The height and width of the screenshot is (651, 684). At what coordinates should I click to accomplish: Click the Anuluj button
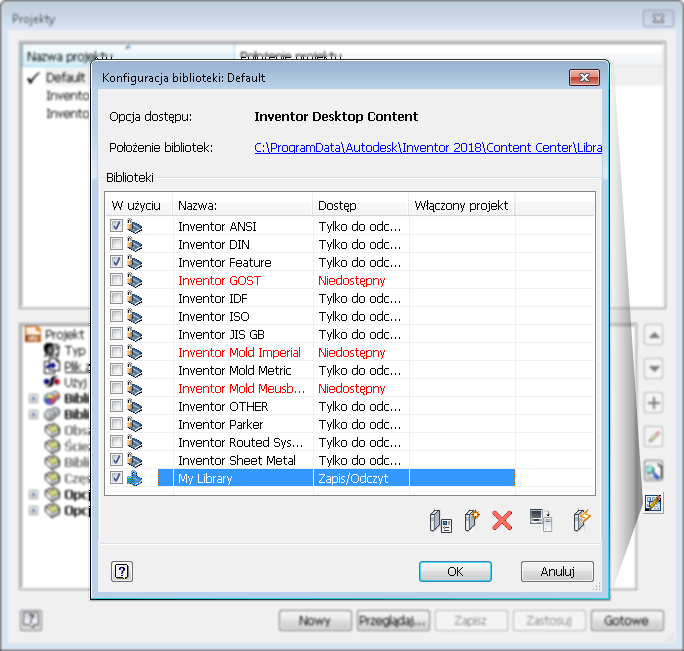(557, 572)
